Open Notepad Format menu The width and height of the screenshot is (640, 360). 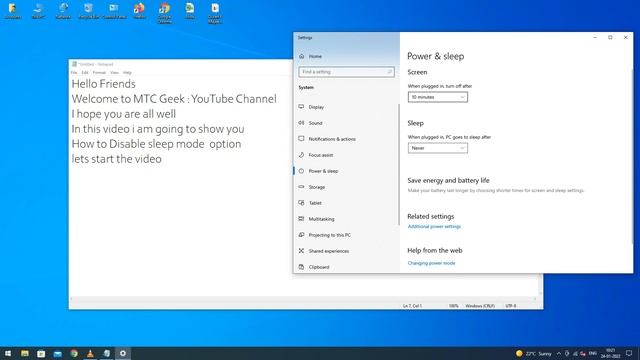pos(99,73)
